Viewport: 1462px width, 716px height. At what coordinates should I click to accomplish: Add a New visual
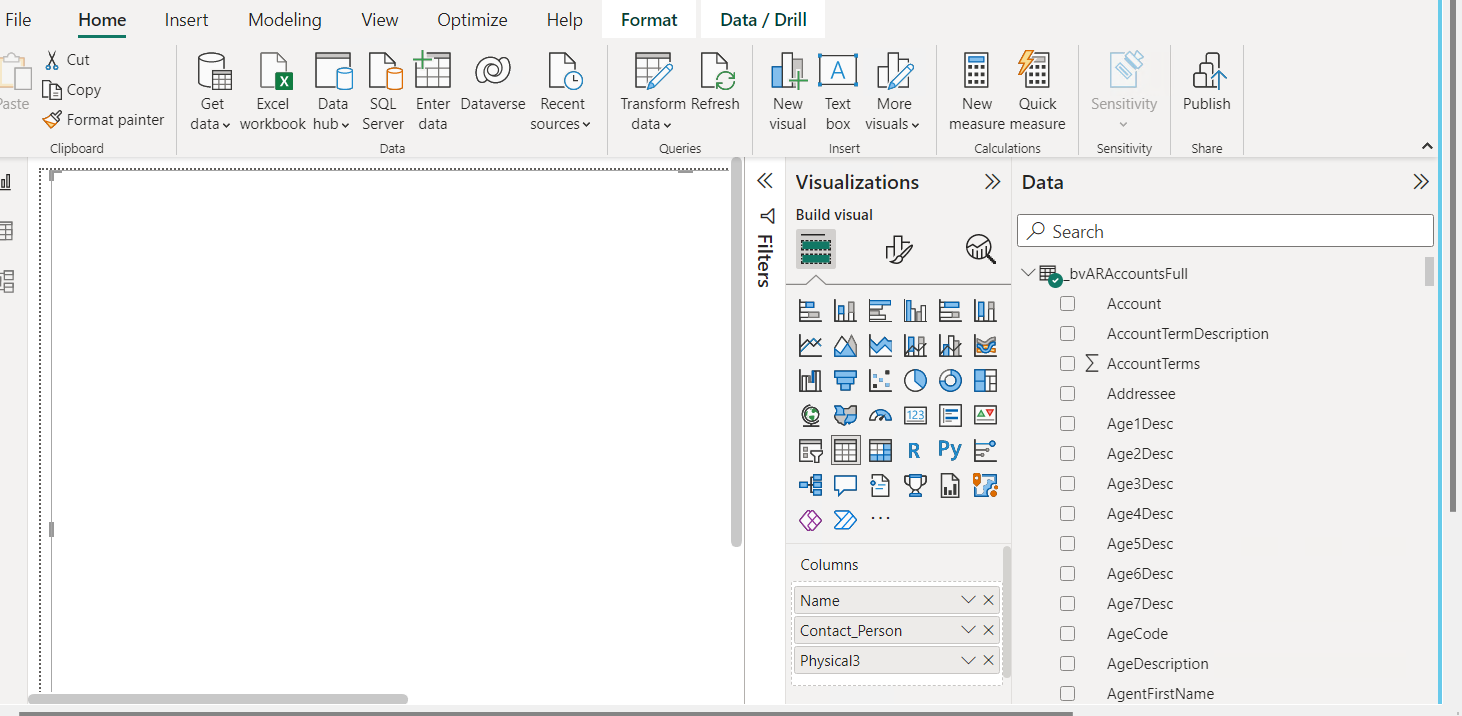coord(788,93)
